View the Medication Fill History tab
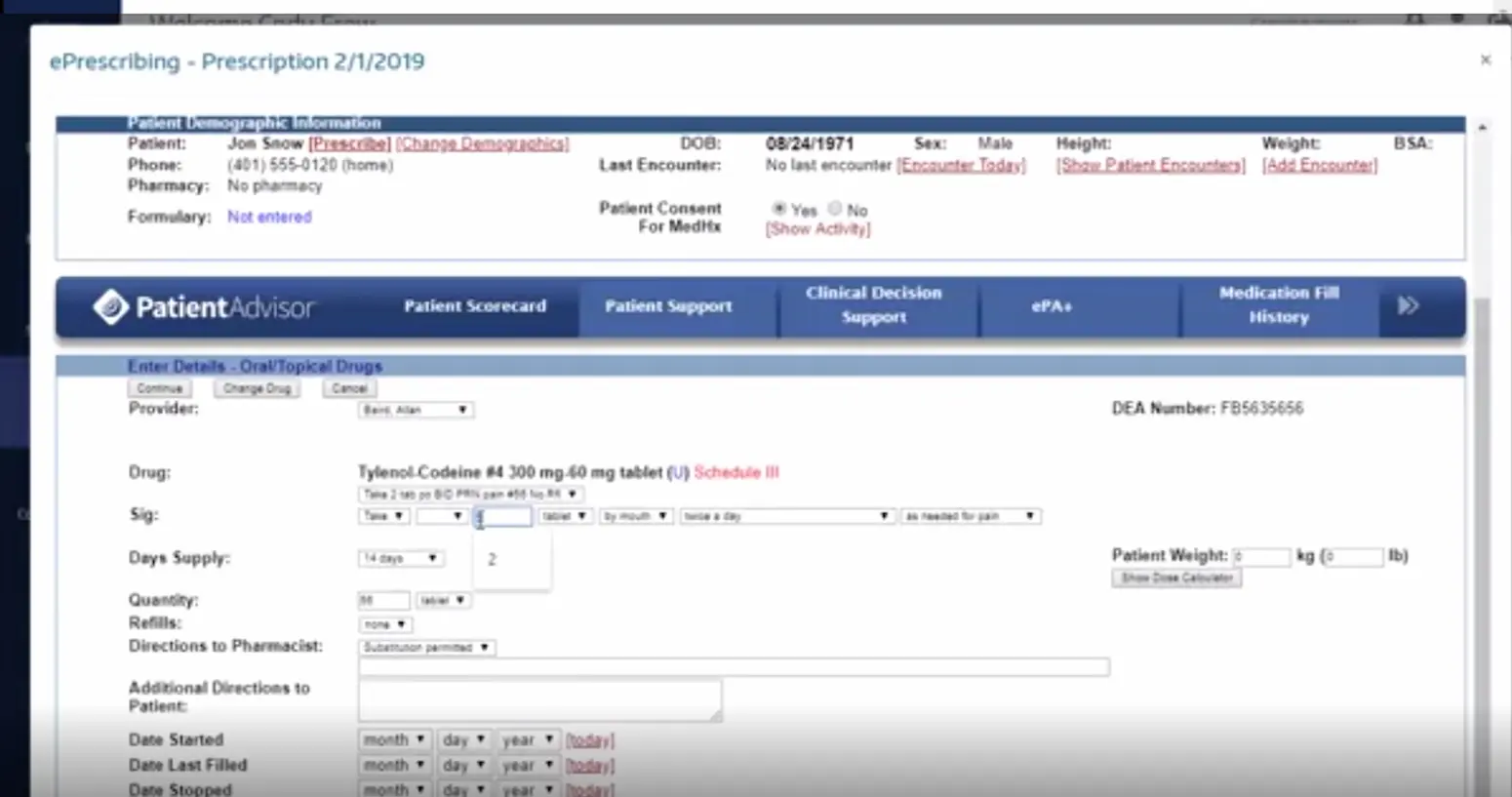Viewport: 1512px width, 797px height. 1278,305
